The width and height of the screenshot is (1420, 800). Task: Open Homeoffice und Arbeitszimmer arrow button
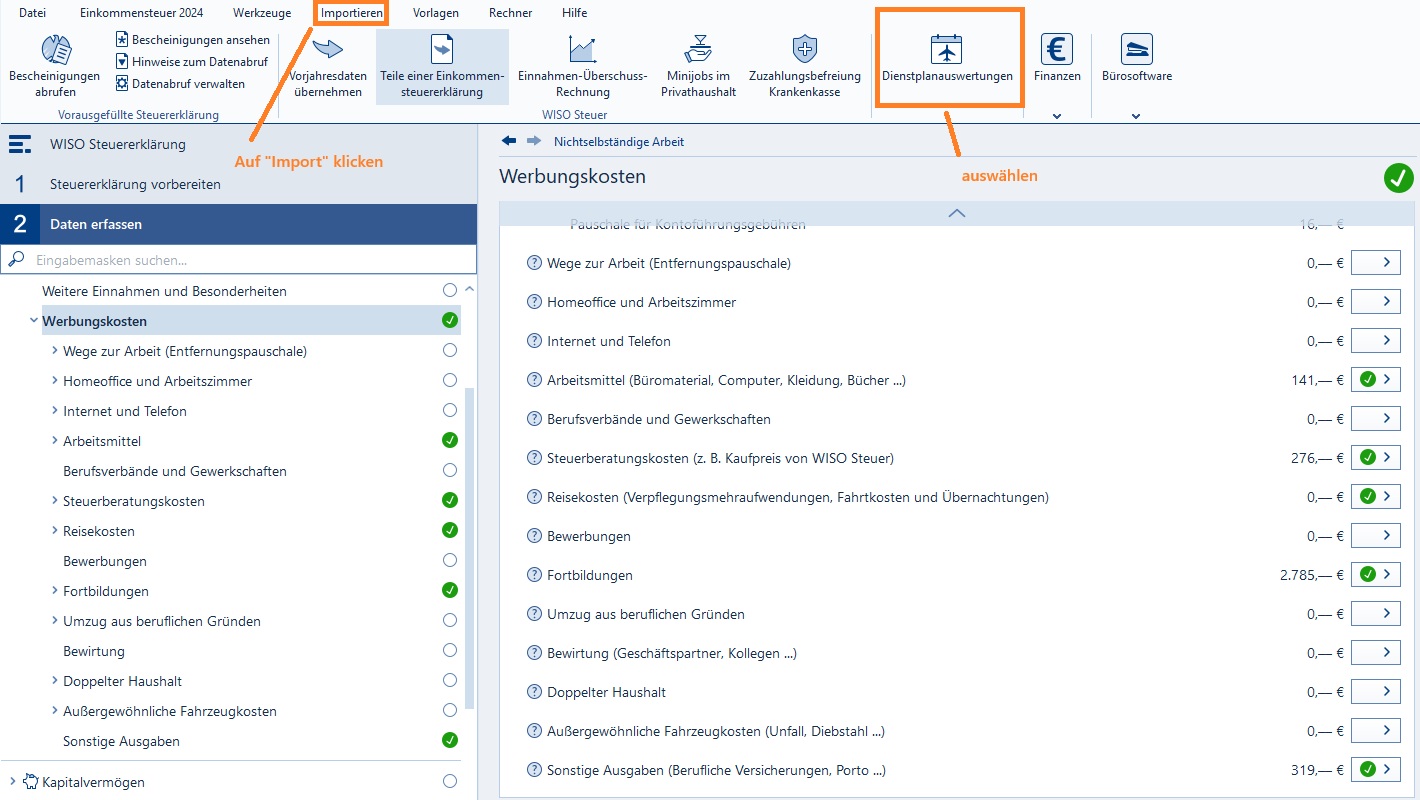(1375, 302)
